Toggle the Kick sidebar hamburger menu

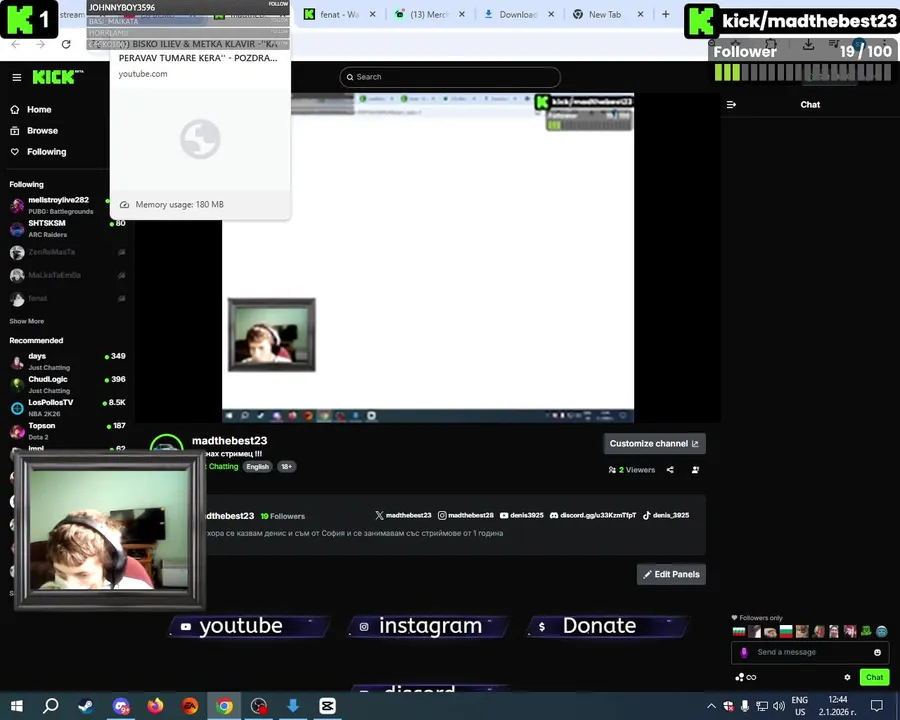click(x=17, y=77)
